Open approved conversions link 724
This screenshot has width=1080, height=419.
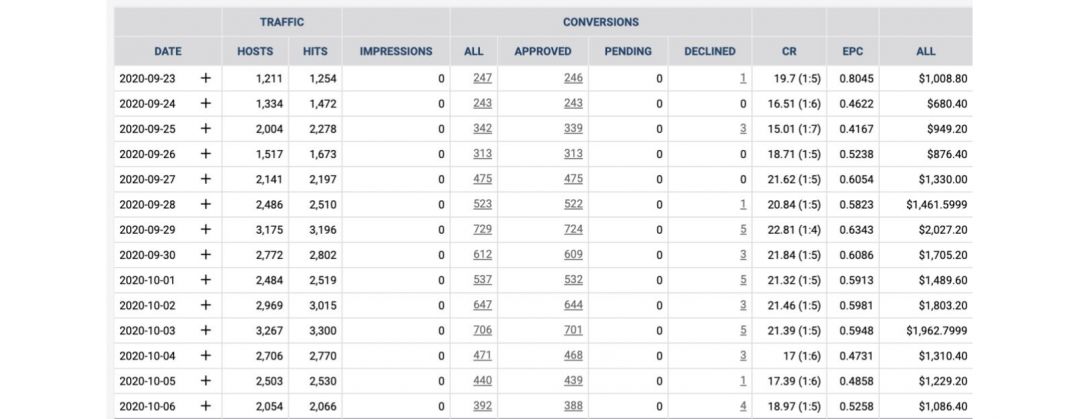point(573,229)
